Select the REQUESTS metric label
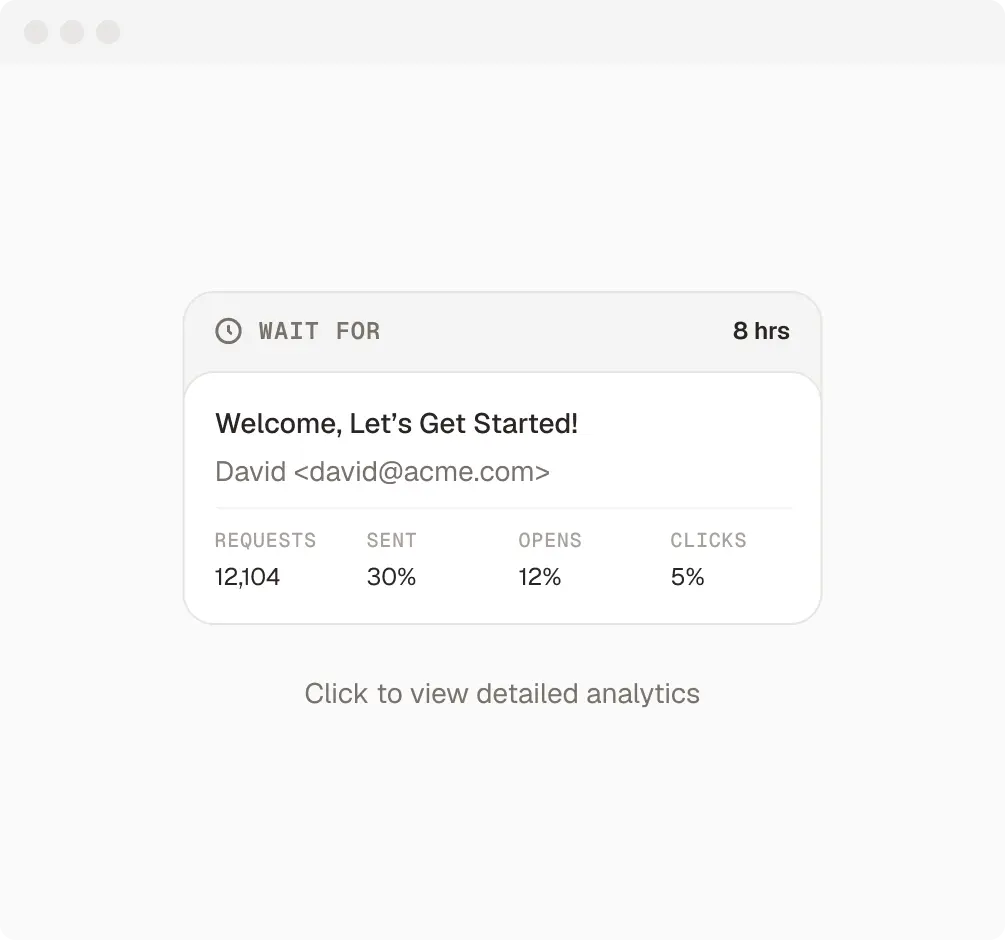This screenshot has width=1005, height=940. [265, 541]
